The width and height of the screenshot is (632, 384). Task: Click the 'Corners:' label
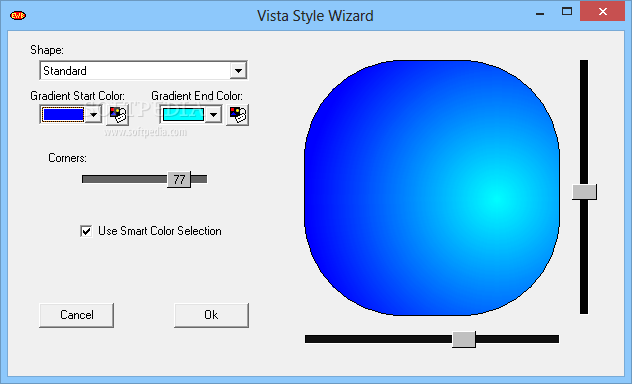(67, 158)
